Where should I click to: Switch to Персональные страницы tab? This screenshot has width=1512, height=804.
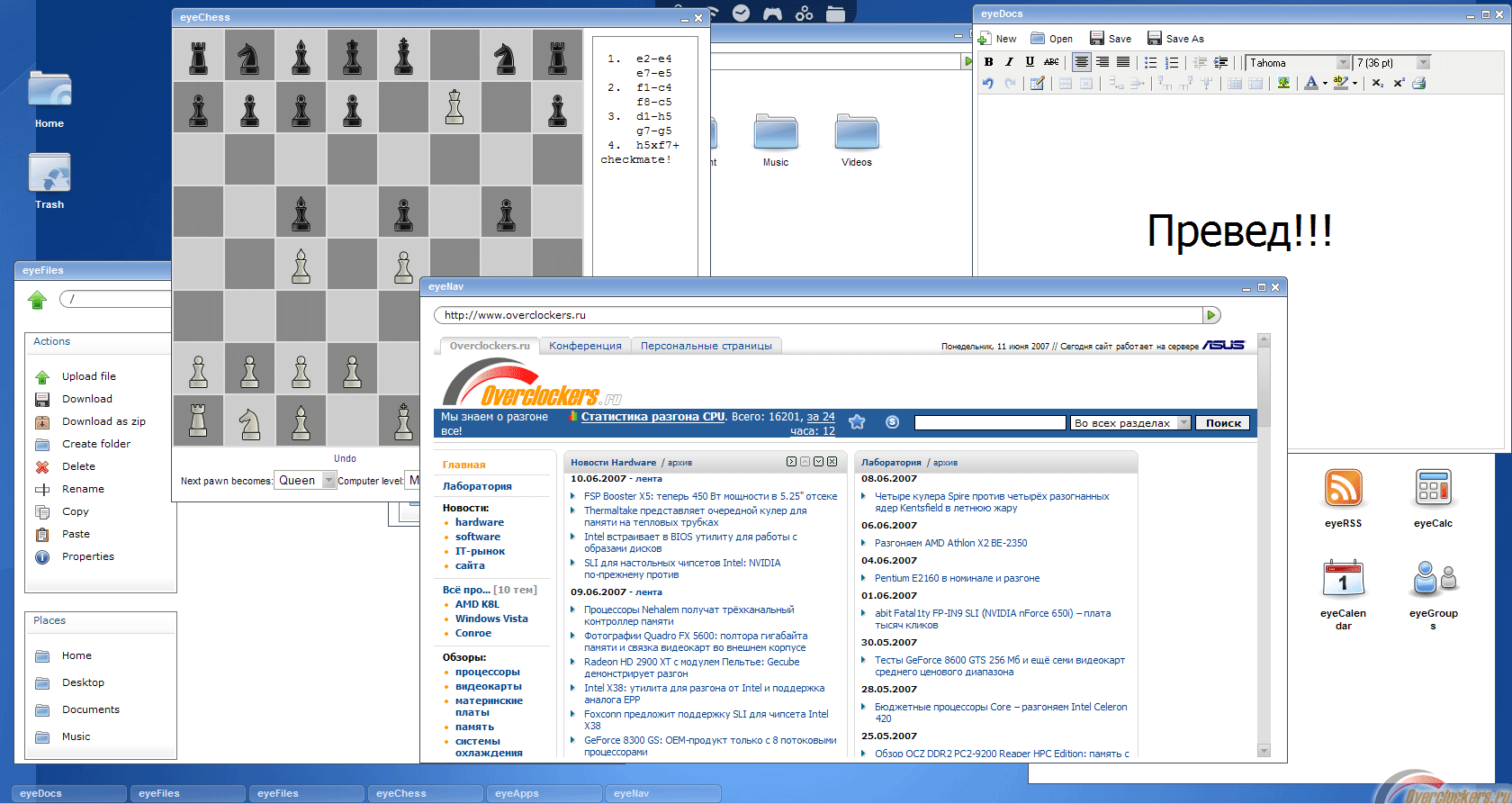click(x=706, y=346)
